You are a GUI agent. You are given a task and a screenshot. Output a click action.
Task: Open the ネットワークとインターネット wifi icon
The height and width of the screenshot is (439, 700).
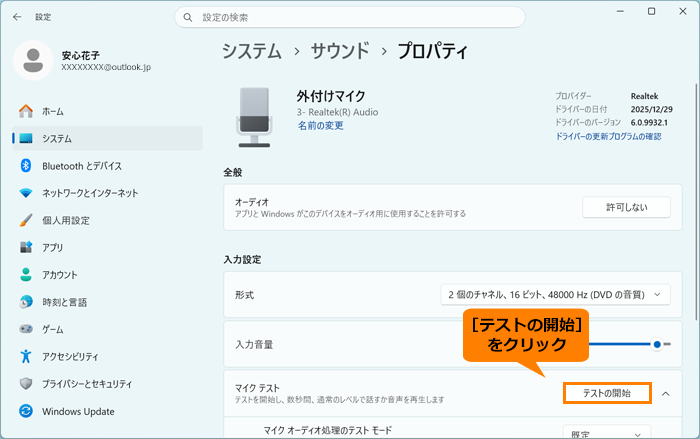tap(26, 193)
